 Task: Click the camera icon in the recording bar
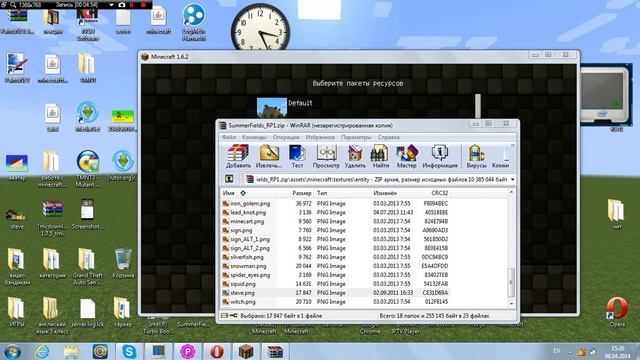122,5
